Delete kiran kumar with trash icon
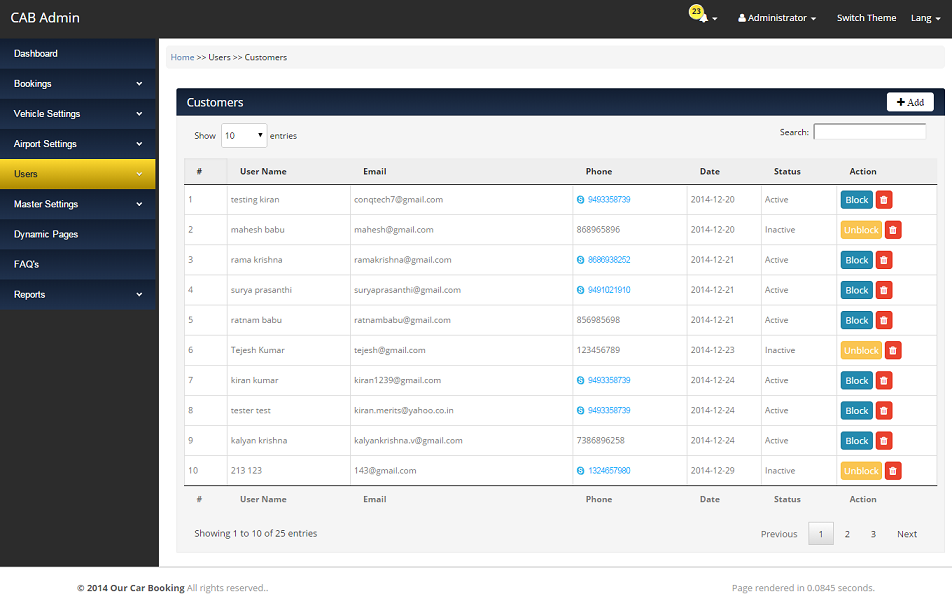Image resolution: width=952 pixels, height=615 pixels. pos(884,381)
